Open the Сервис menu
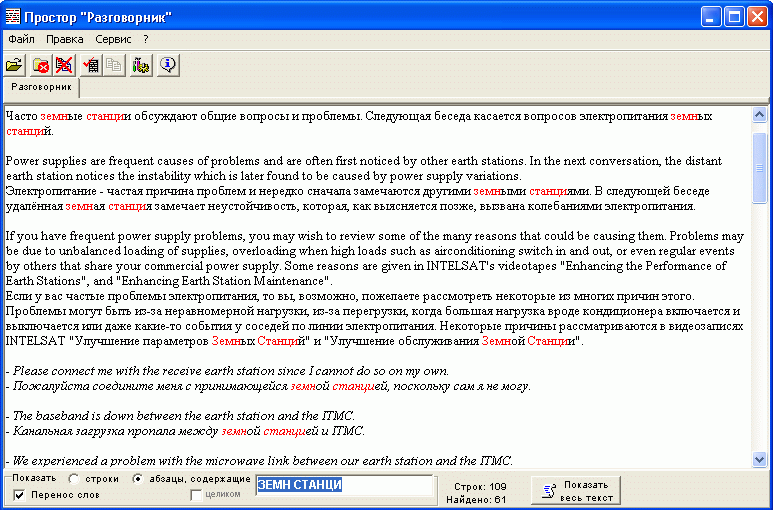The height and width of the screenshot is (510, 773). 113,39
